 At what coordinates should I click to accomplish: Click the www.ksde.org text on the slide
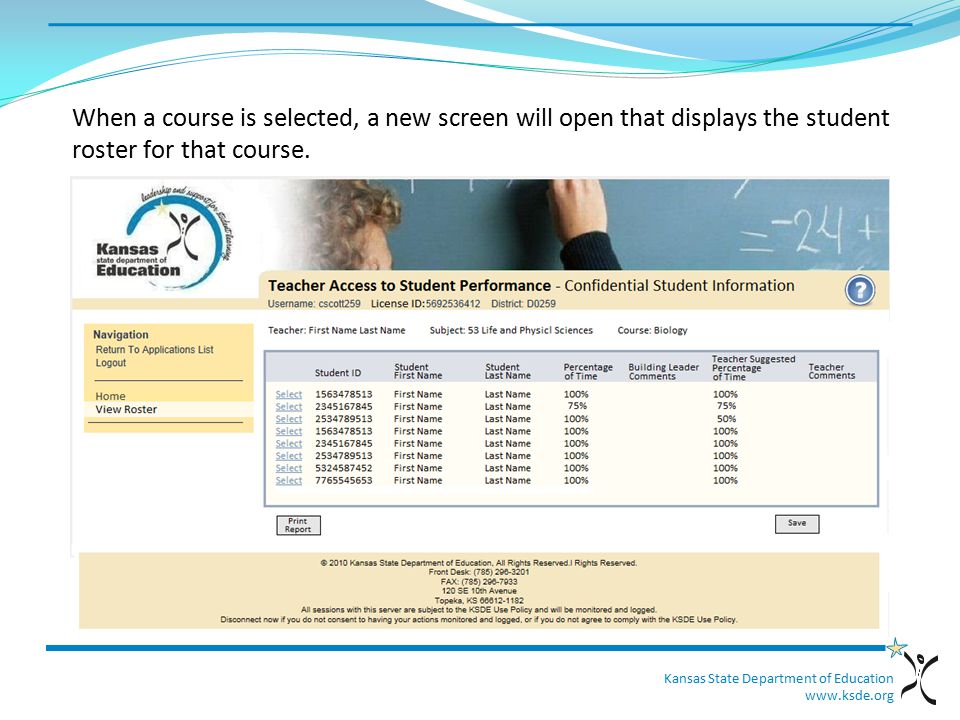pyautogui.click(x=849, y=696)
